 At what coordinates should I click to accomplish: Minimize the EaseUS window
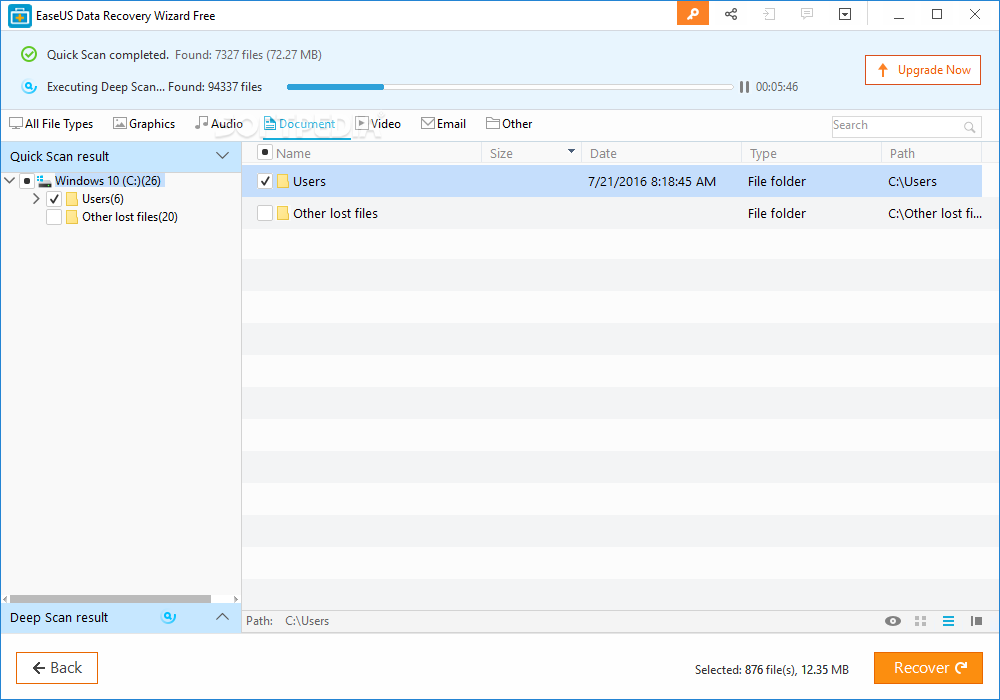tap(899, 14)
